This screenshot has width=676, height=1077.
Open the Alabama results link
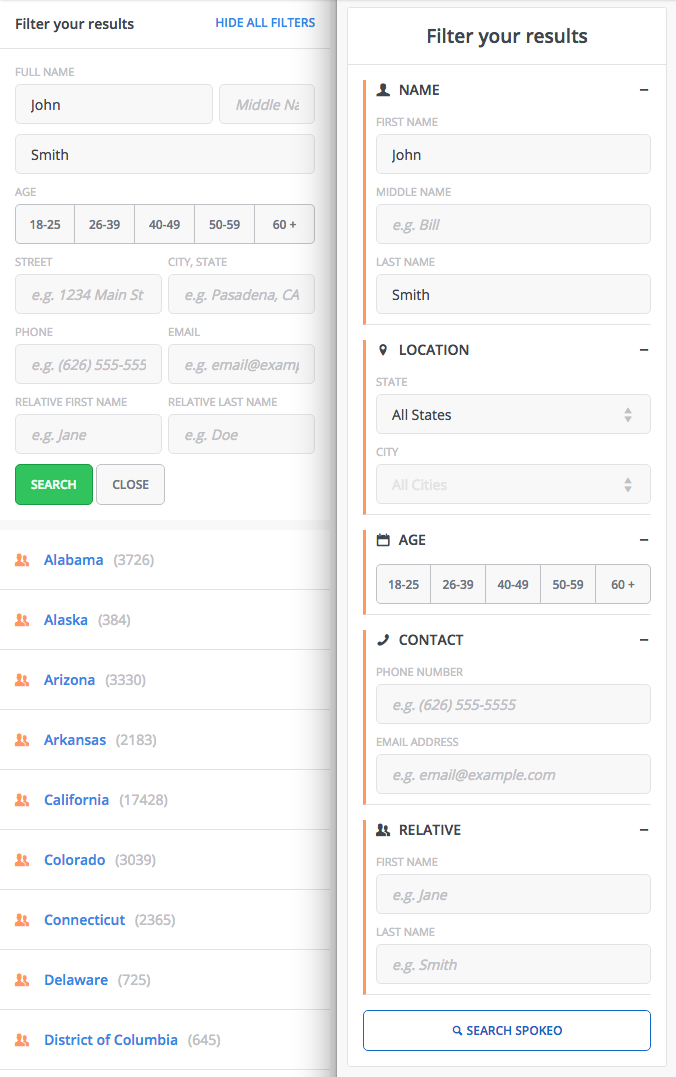(74, 560)
